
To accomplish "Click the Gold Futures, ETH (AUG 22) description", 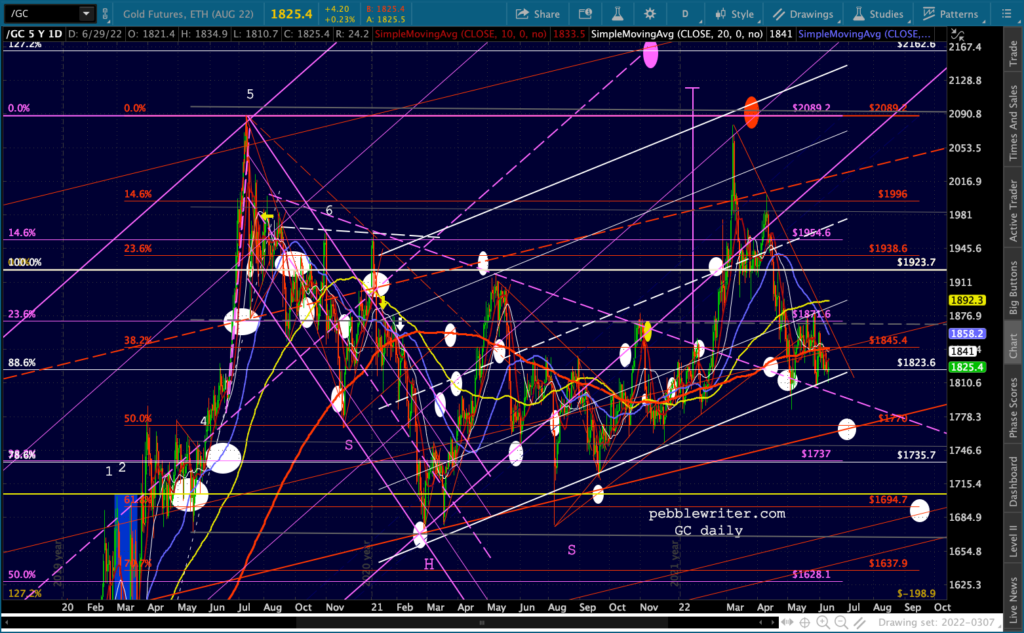I will tap(188, 14).
